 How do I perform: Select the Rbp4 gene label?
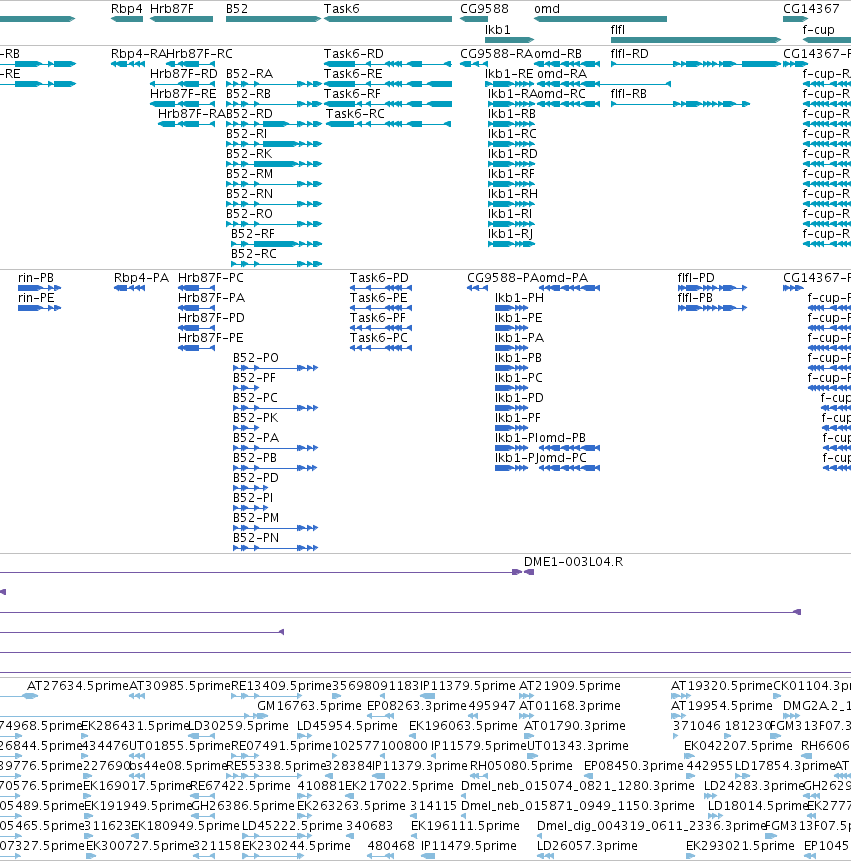point(126,9)
